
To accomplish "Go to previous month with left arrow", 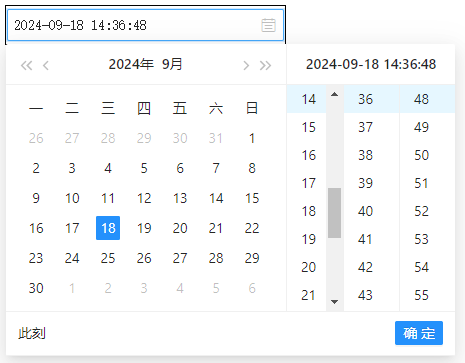I will pyautogui.click(x=46, y=65).
